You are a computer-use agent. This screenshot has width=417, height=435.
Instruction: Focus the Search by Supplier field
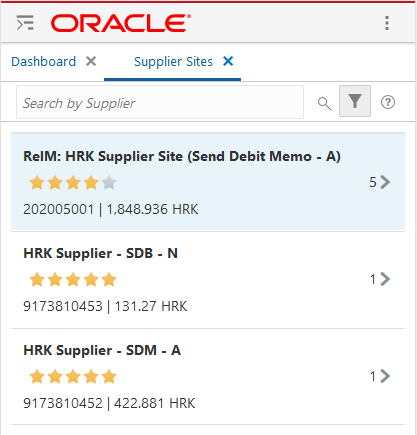click(160, 102)
